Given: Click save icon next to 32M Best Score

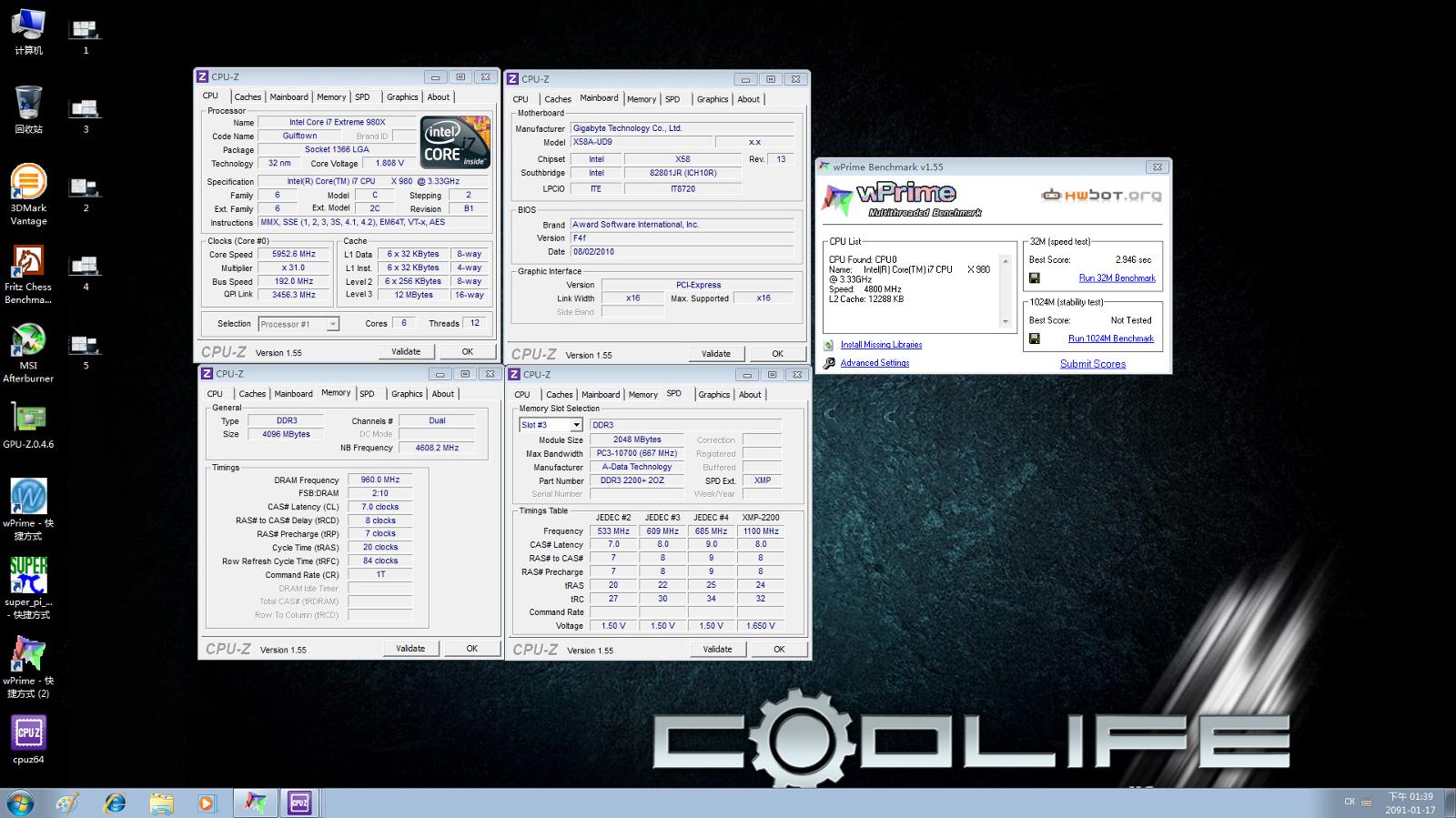Looking at the screenshot, I should pos(1035,278).
